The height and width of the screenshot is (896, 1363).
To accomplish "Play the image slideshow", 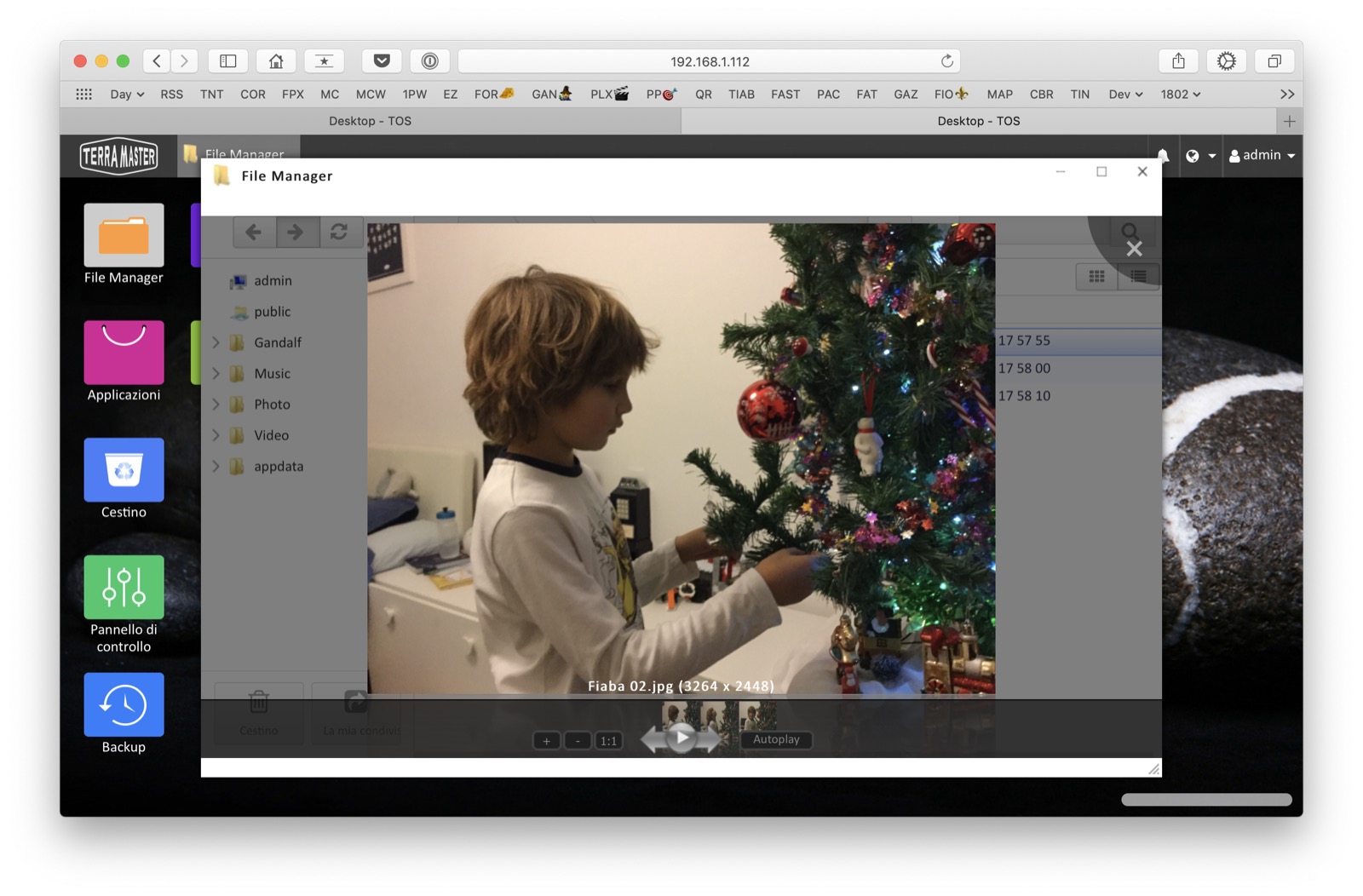I will (681, 738).
